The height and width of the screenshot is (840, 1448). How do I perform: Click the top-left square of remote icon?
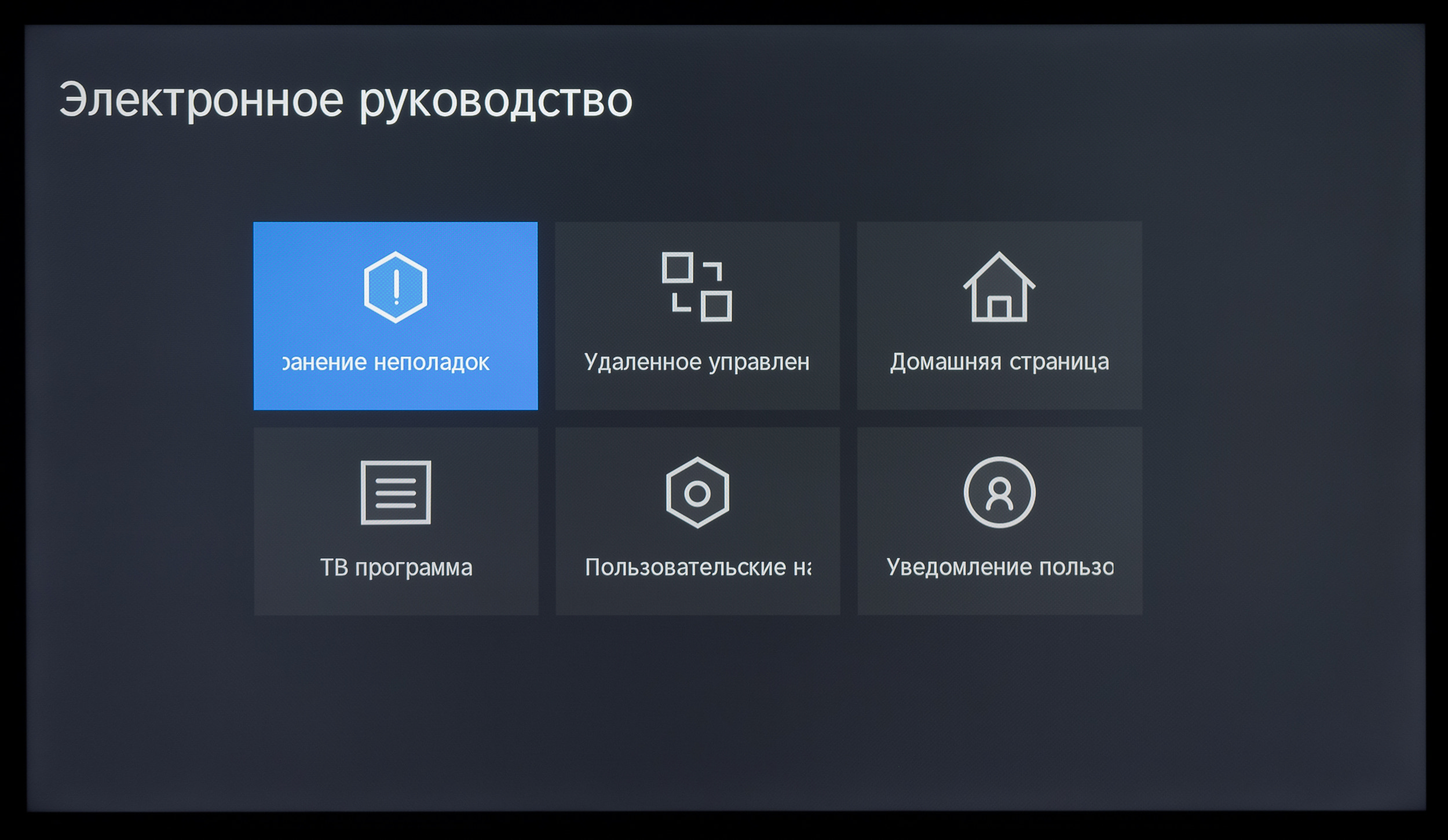click(677, 267)
